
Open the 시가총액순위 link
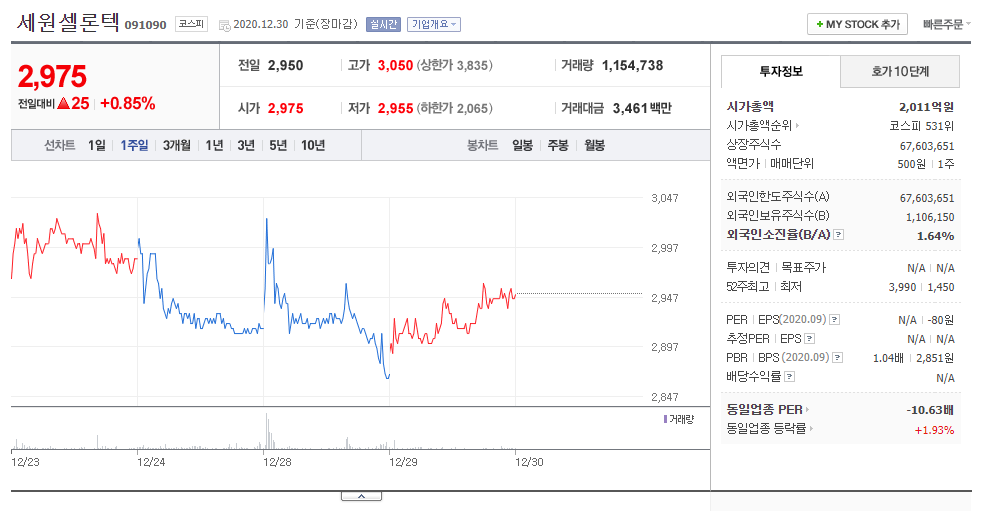[x=762, y=126]
